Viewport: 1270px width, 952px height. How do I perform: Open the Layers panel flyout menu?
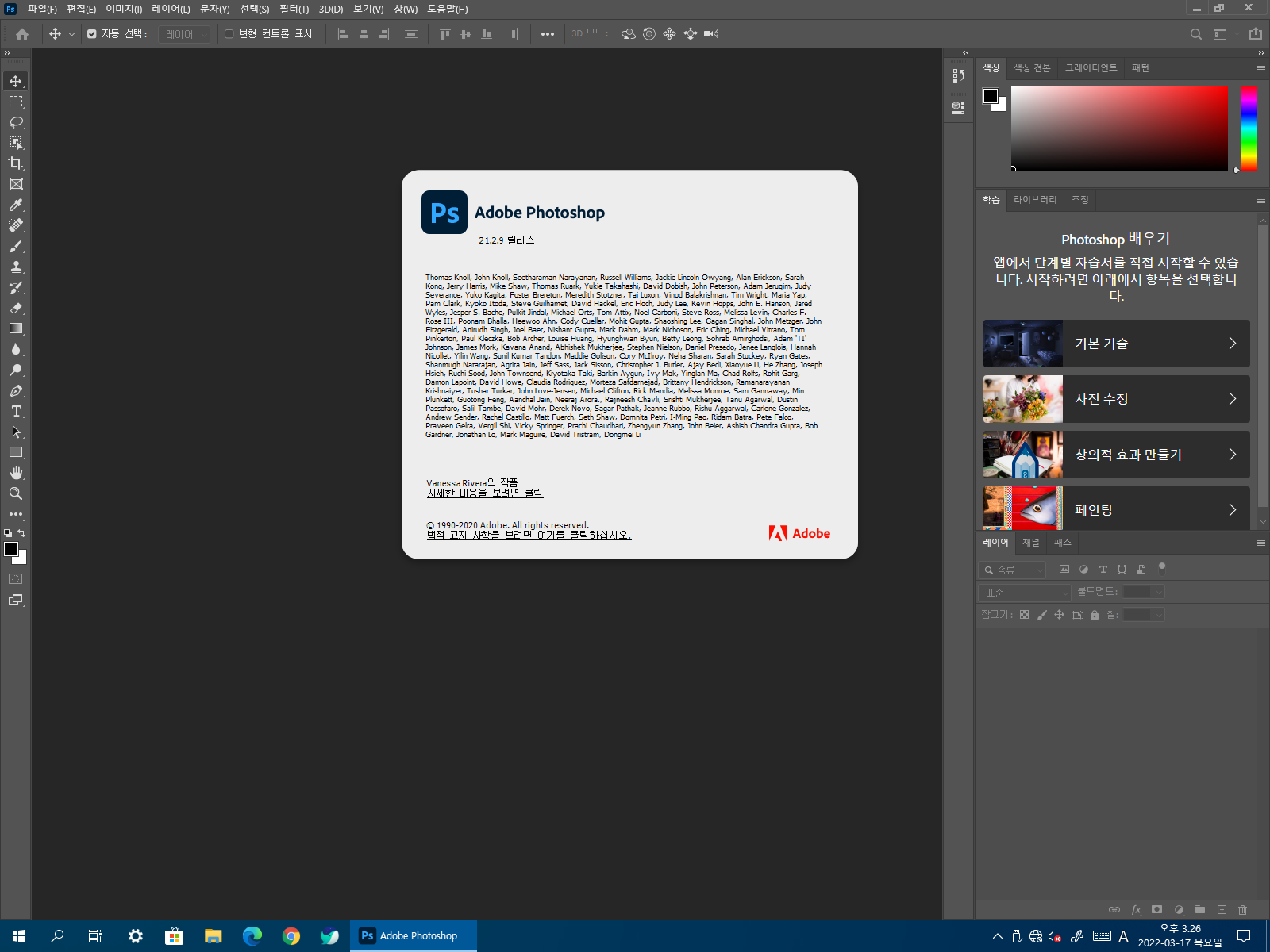point(1260,543)
